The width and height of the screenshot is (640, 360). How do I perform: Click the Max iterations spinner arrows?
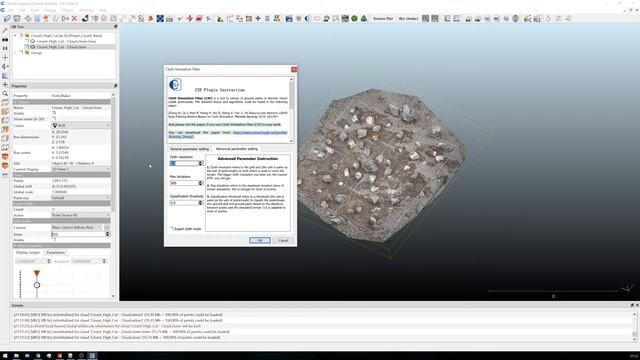[x=200, y=183]
